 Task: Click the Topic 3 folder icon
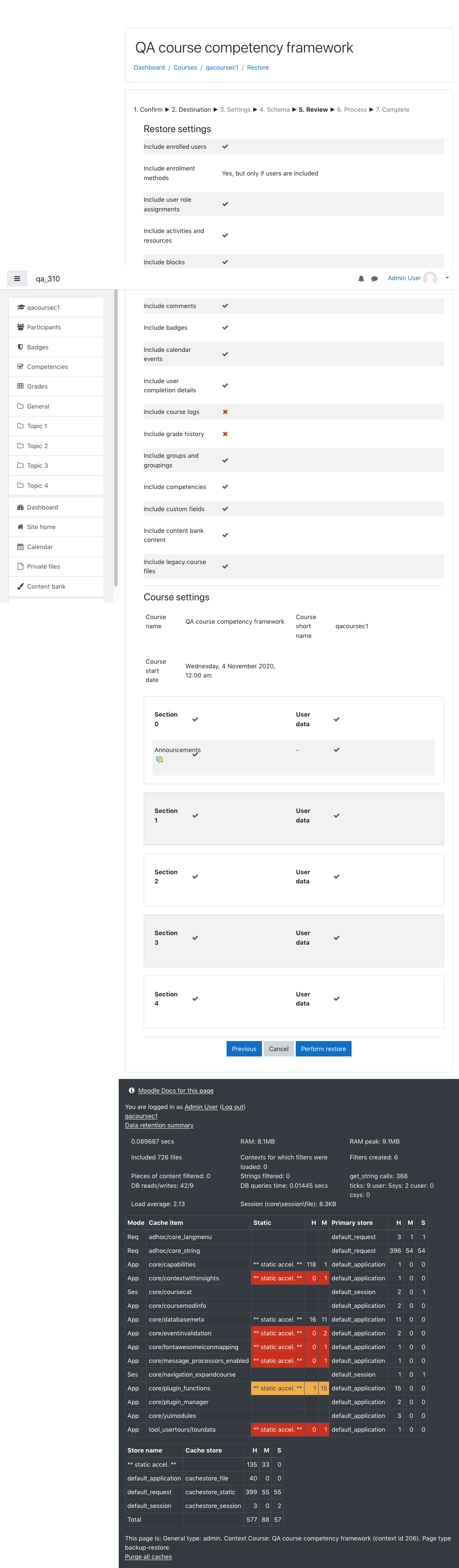click(21, 465)
